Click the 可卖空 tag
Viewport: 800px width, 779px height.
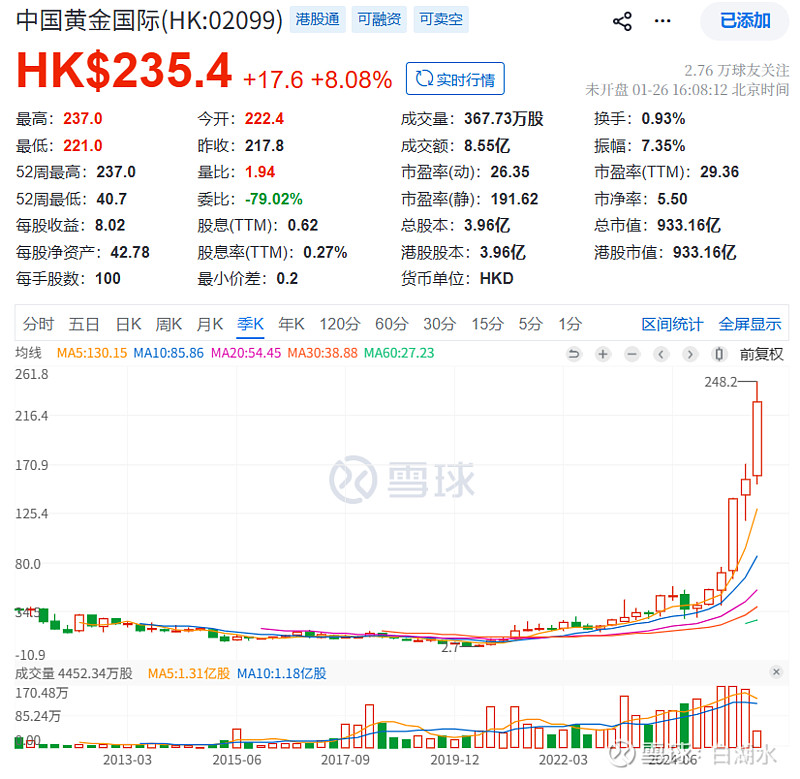[441, 19]
